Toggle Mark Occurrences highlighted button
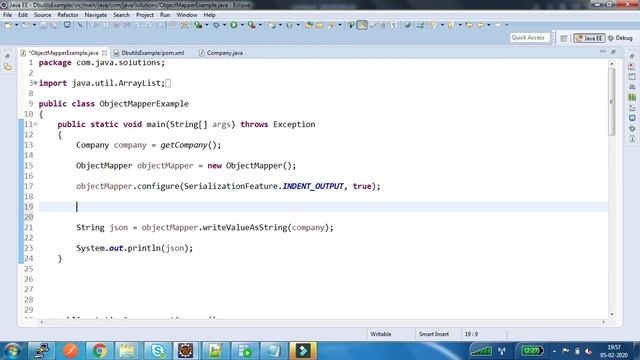This screenshot has width=640, height=360. [x=362, y=25]
